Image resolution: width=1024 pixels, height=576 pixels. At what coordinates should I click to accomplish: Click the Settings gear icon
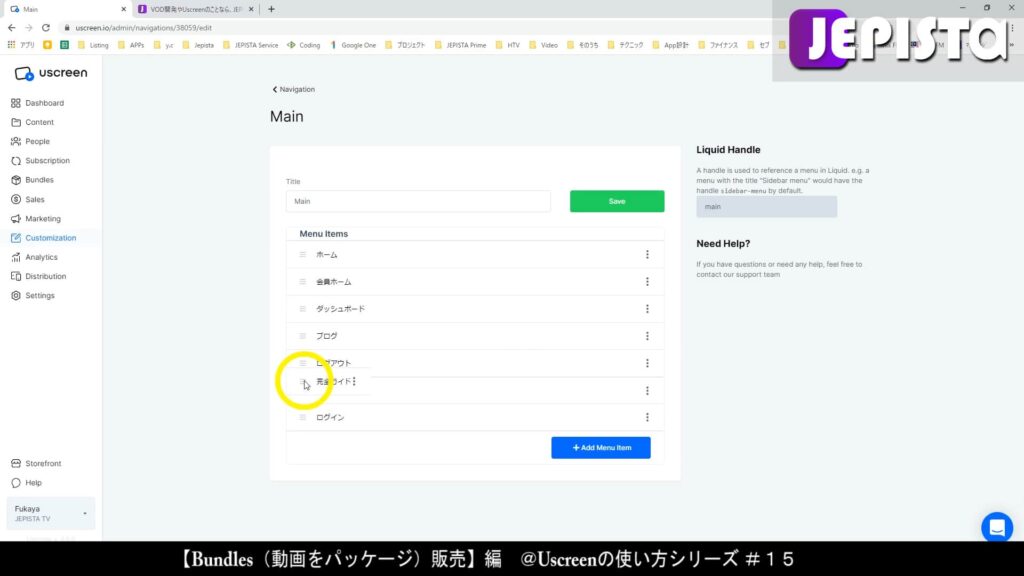point(16,296)
